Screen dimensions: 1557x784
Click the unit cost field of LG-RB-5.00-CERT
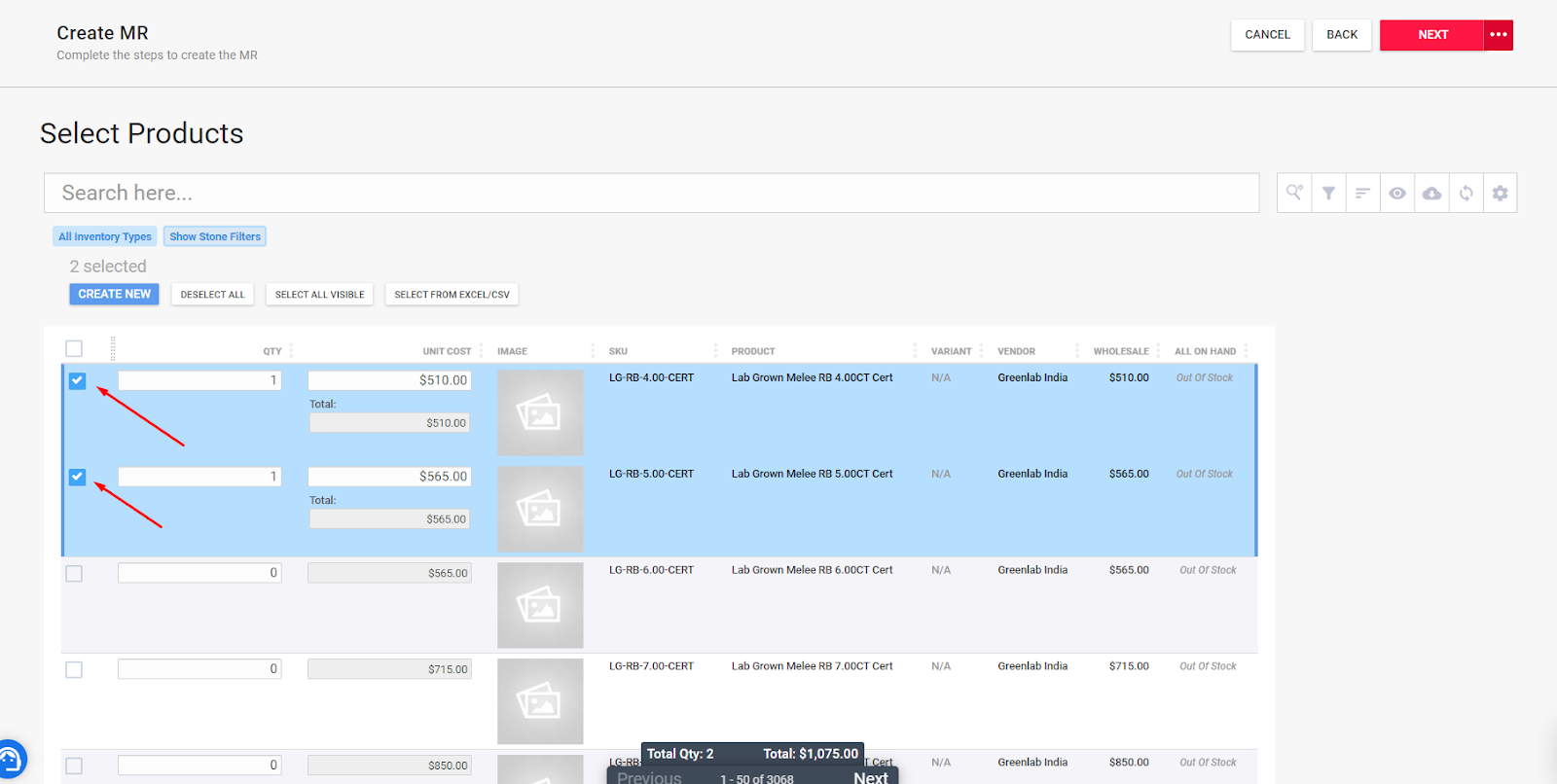[x=389, y=477]
